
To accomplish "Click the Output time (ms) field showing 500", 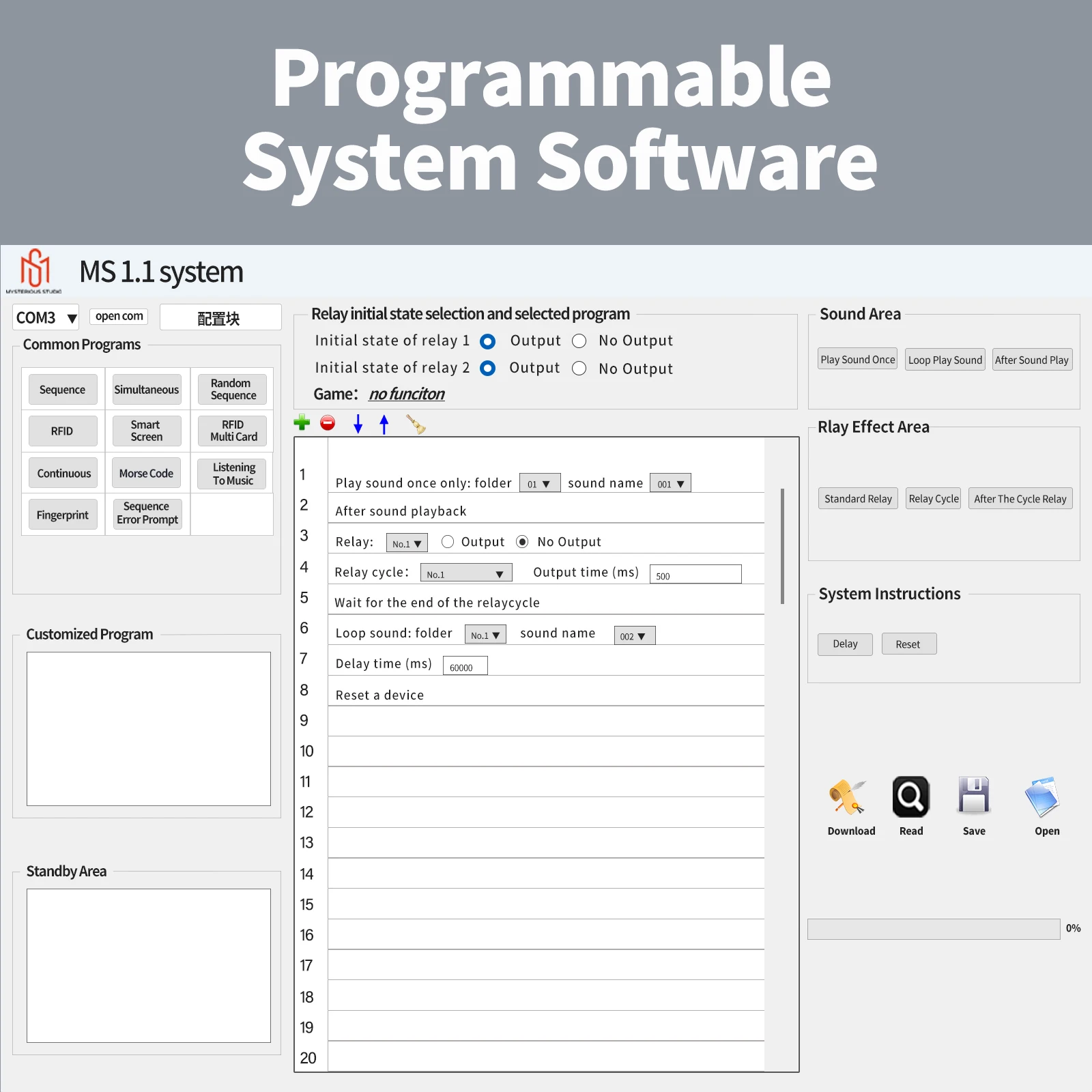I will click(695, 575).
